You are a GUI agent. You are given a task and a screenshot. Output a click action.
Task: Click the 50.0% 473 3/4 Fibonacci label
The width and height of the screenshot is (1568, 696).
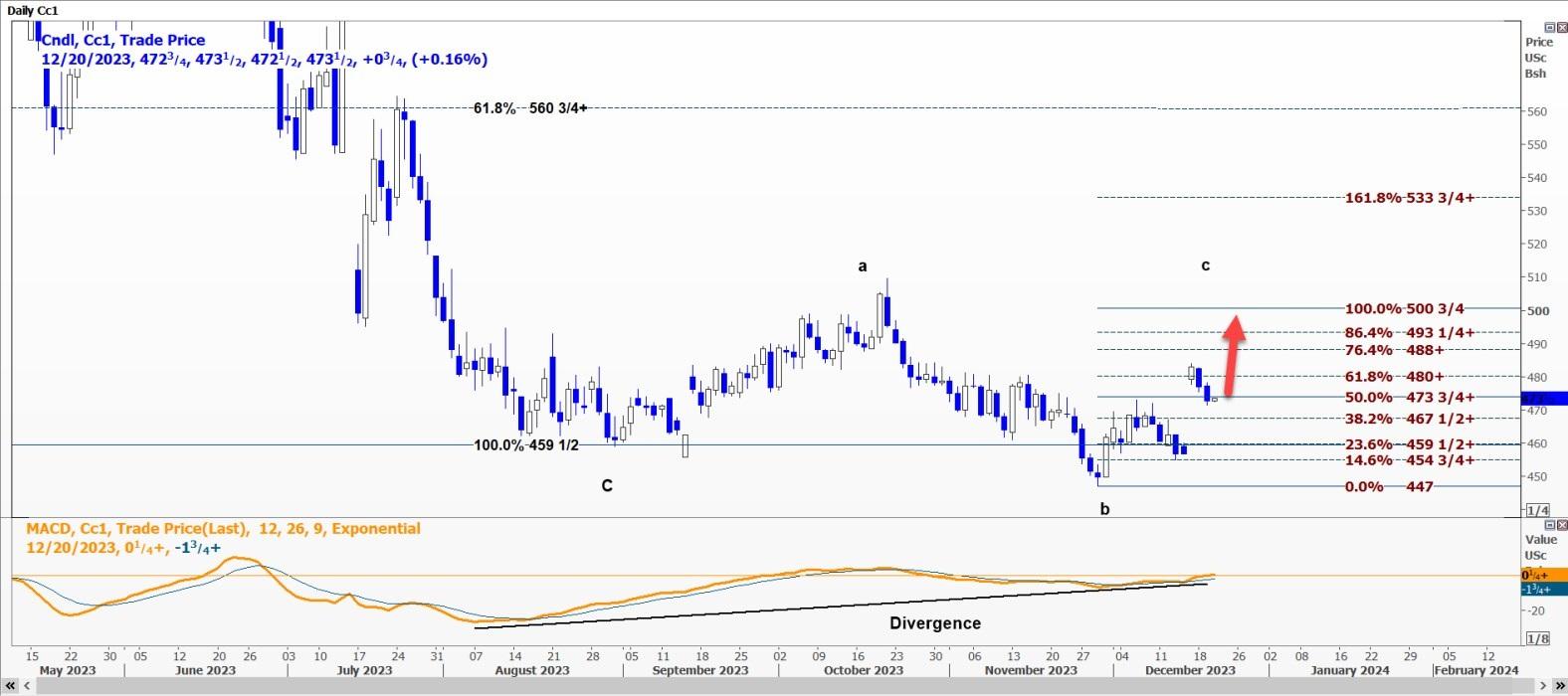tap(1409, 398)
